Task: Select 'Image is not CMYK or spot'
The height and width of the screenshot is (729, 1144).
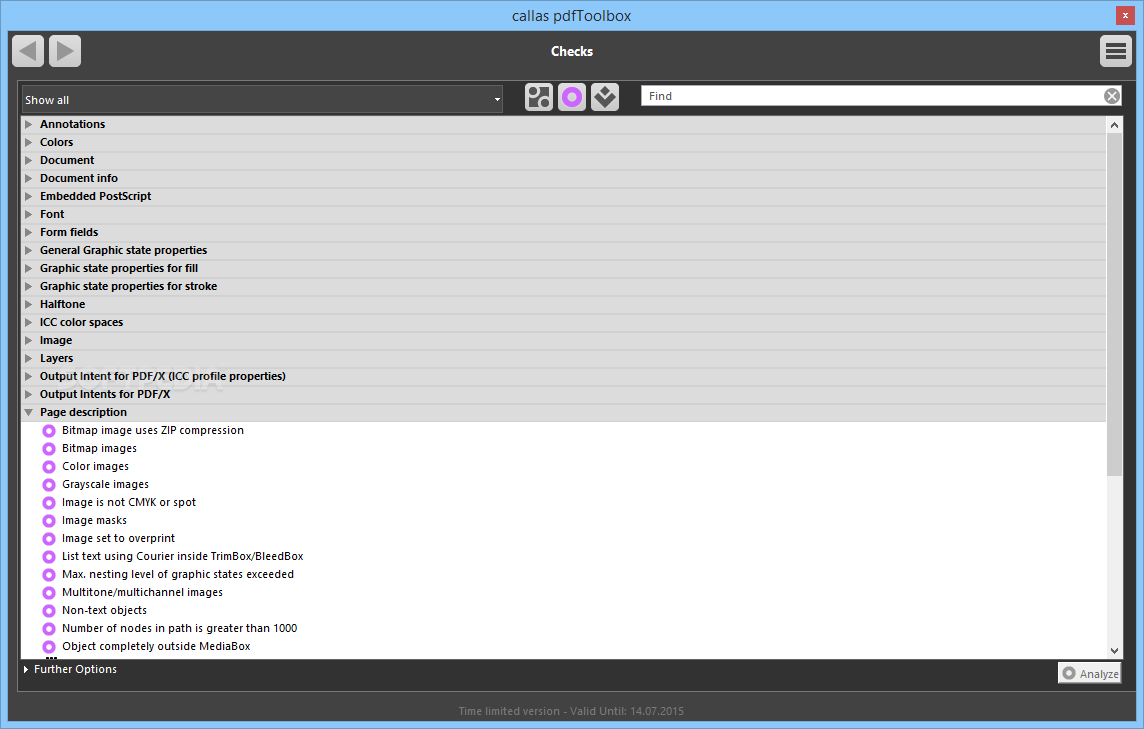Action: pos(129,503)
